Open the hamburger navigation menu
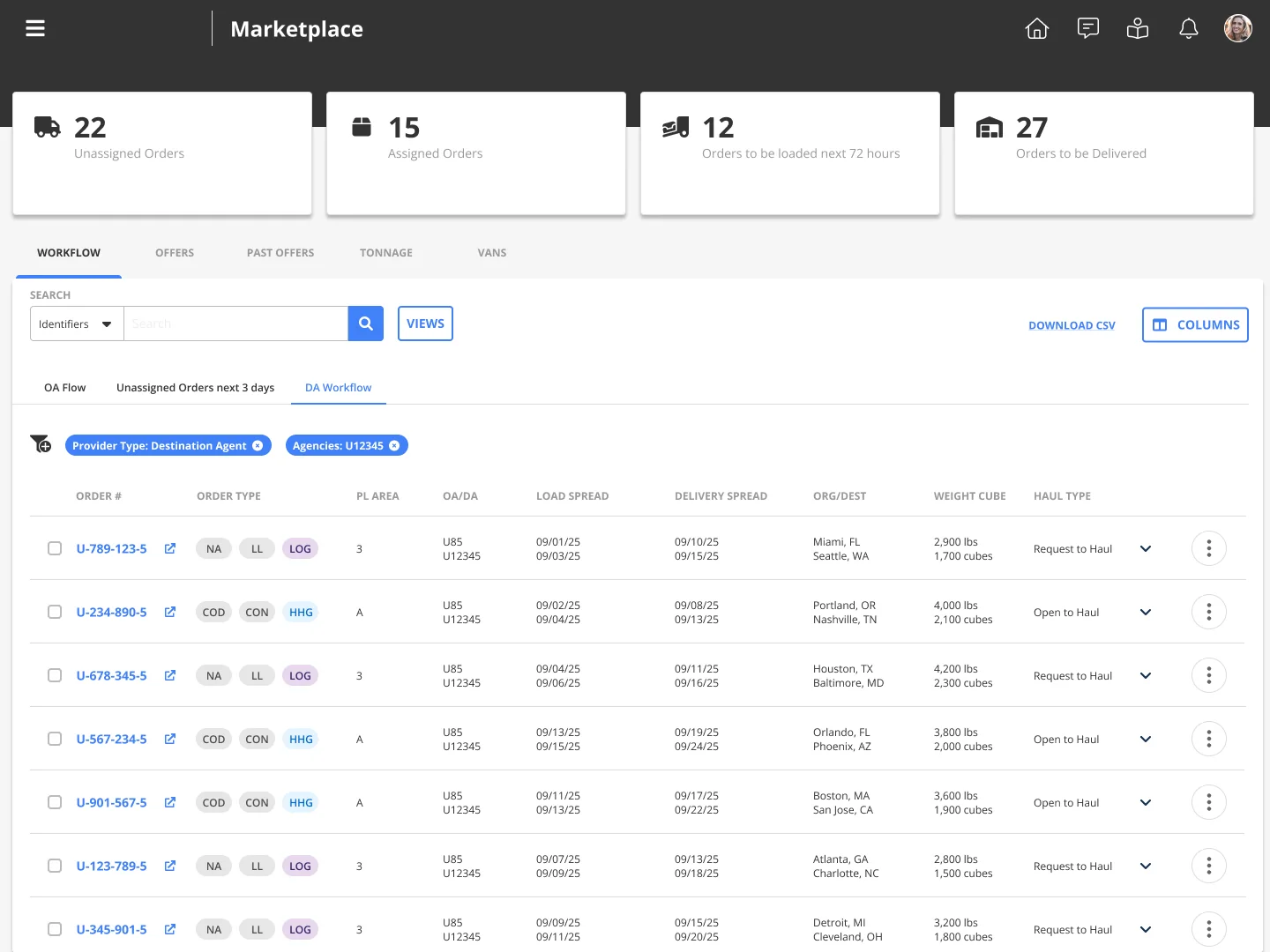The height and width of the screenshot is (952, 1270). click(35, 28)
